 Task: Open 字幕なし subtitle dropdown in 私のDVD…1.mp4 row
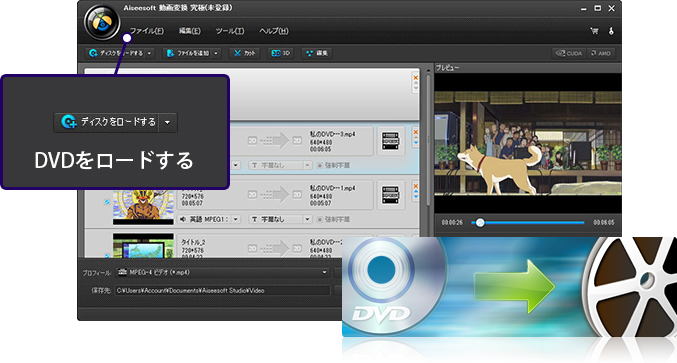click(280, 219)
